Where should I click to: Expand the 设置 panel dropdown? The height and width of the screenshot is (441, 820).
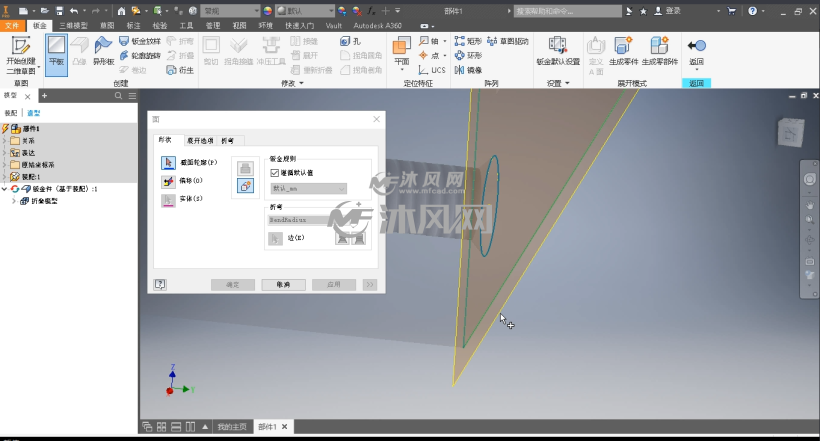558,83
